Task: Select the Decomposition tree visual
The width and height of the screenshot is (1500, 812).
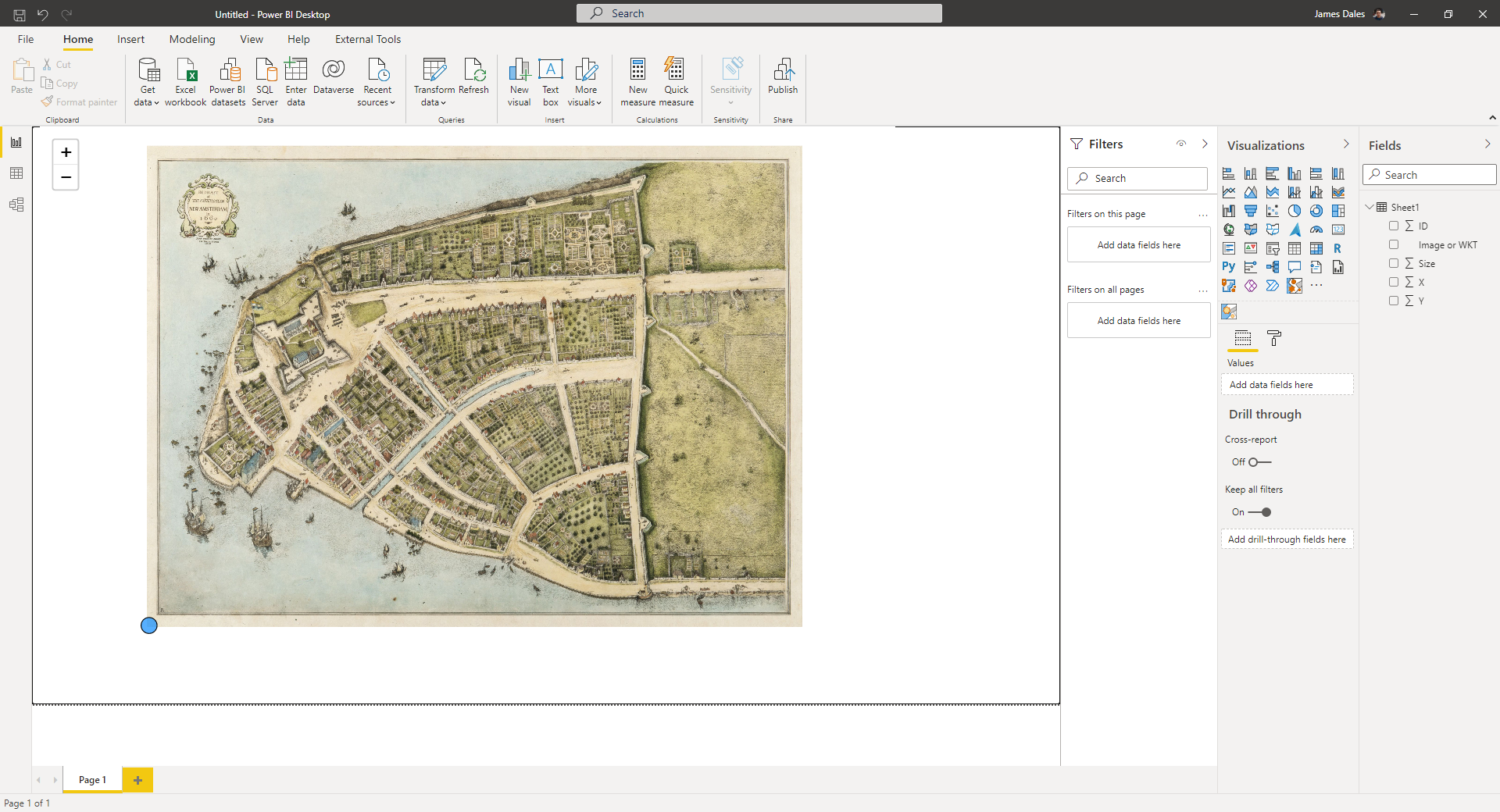Action: [x=1273, y=267]
